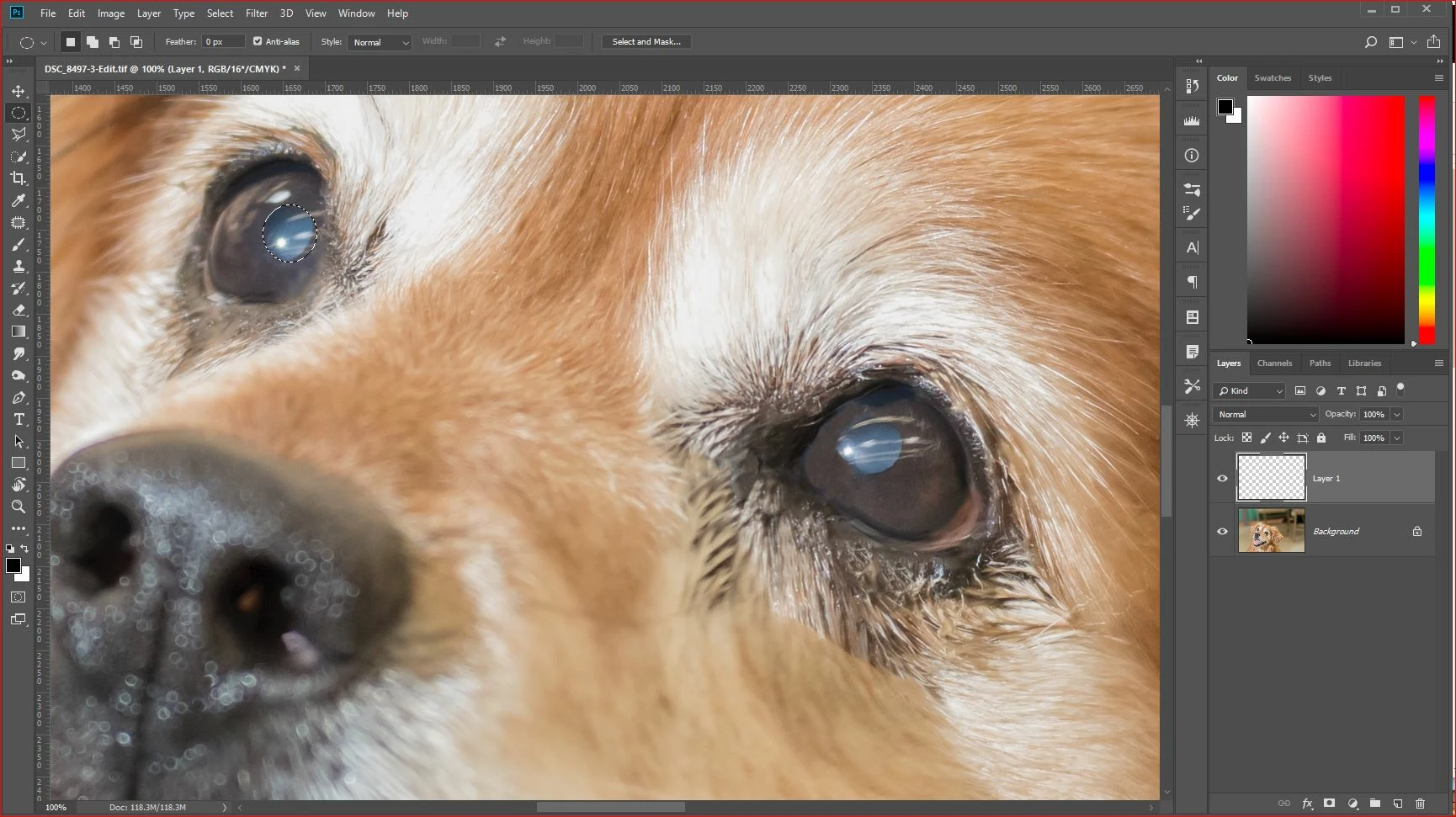Select the Crop tool
Viewport: 1456px width, 817px height.
point(19,178)
